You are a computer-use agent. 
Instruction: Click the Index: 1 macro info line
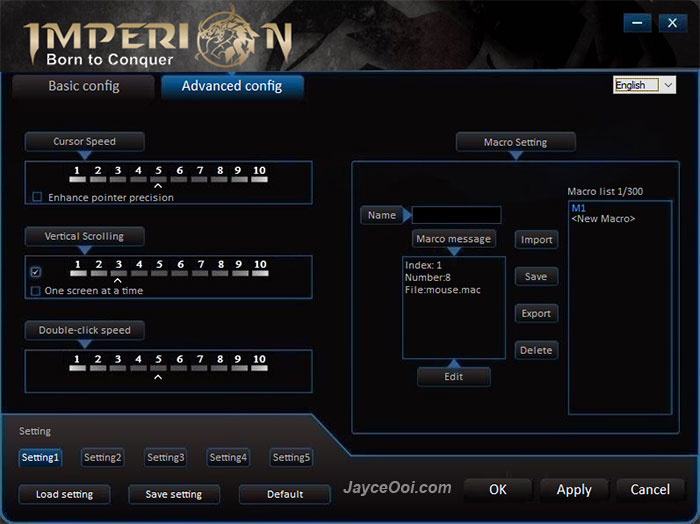423,265
